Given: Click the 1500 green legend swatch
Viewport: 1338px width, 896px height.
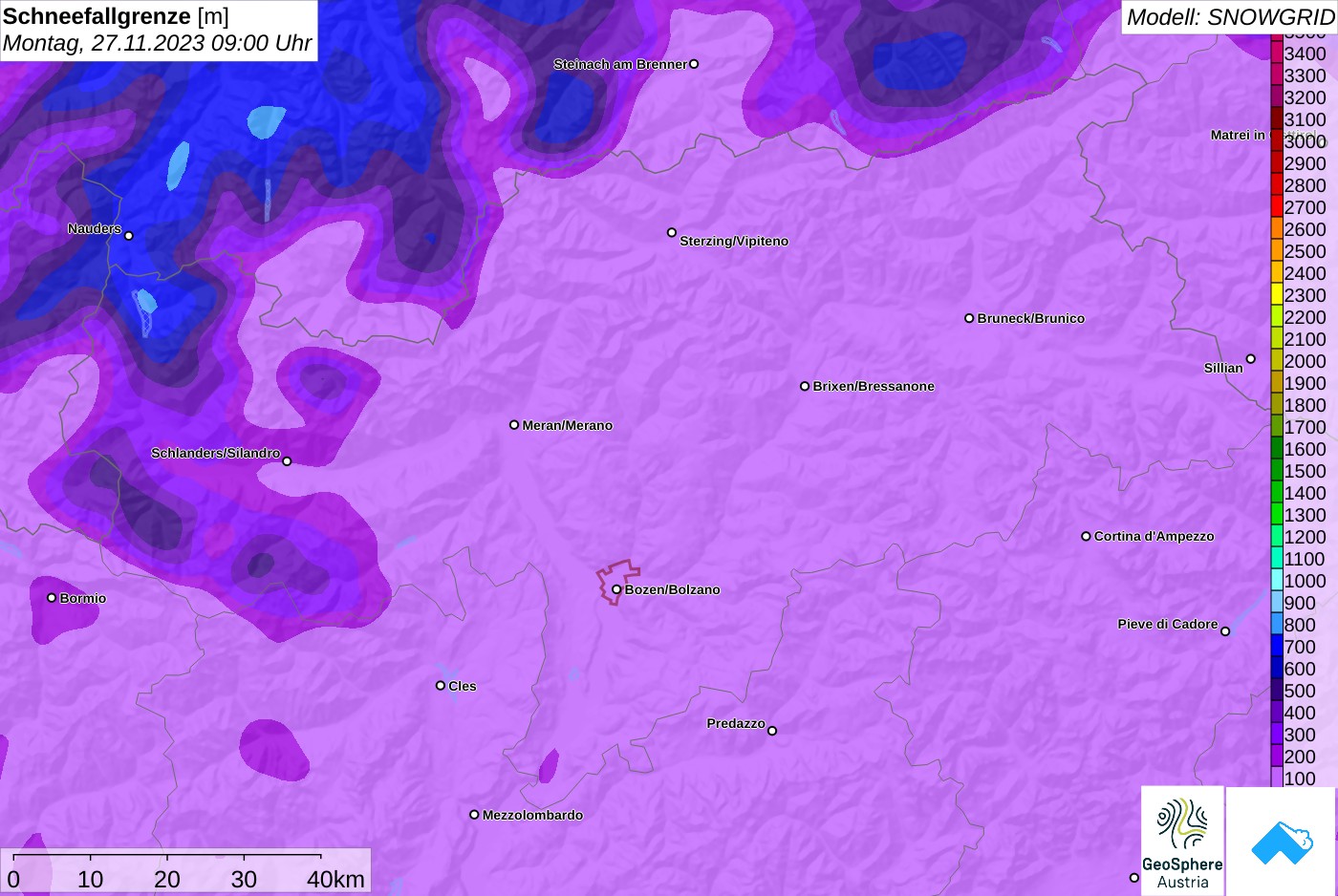Looking at the screenshot, I should (1277, 471).
